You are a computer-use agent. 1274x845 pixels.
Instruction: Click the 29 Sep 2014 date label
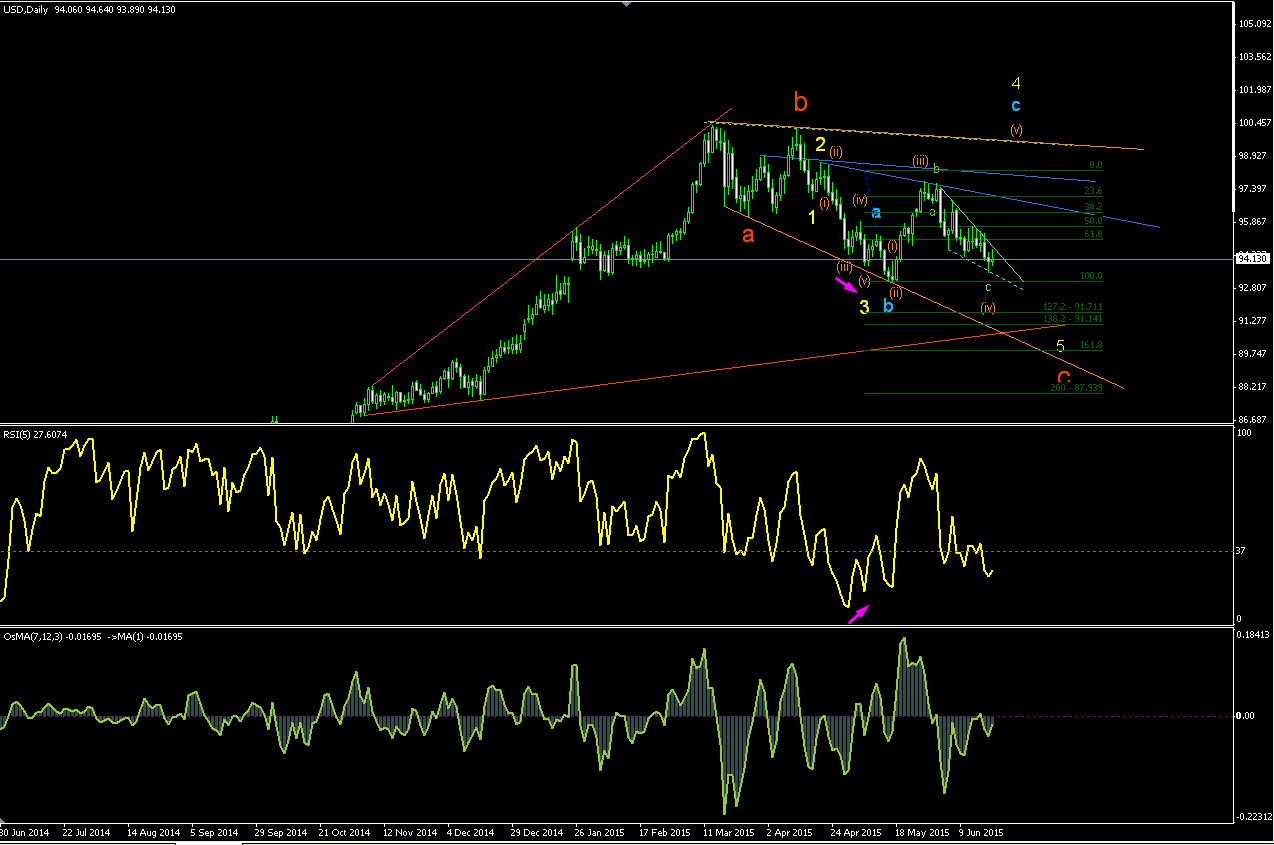(x=280, y=832)
